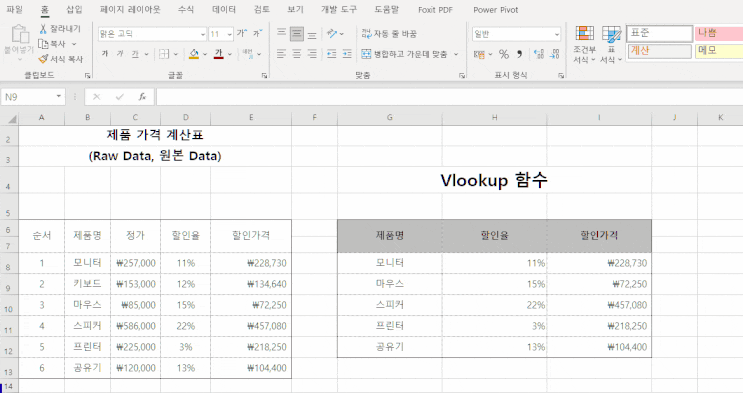743x393 pixels.
Task: Click the phonetic guide (내천) icon
Action: (247, 53)
